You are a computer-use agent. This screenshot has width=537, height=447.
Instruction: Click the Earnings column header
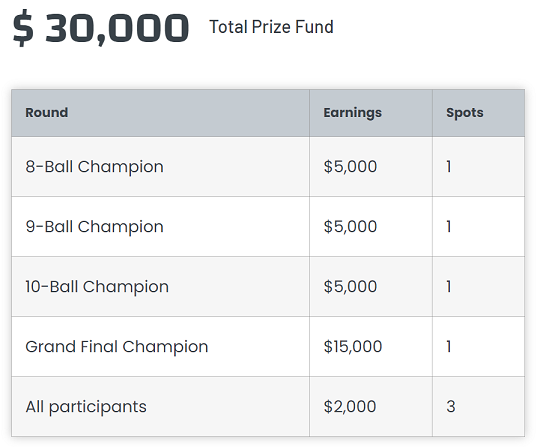click(x=352, y=113)
